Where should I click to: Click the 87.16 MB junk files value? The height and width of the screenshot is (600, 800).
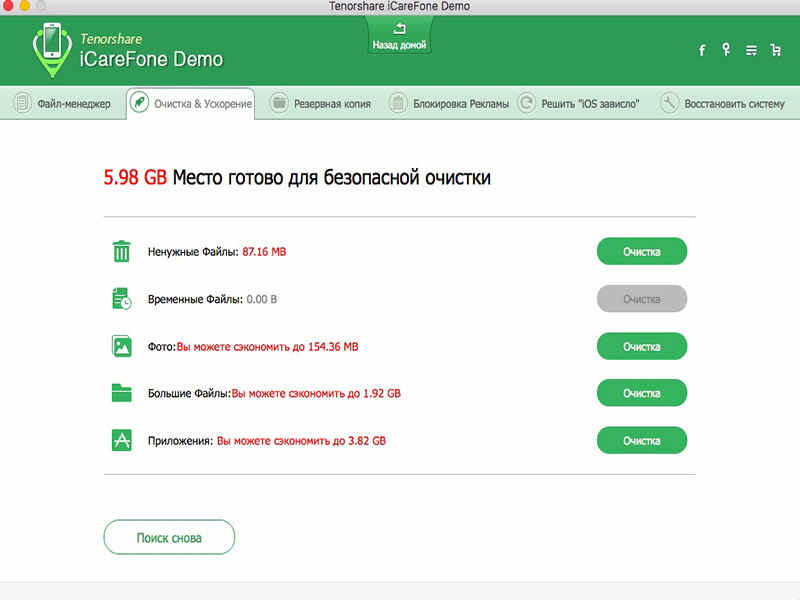click(264, 252)
